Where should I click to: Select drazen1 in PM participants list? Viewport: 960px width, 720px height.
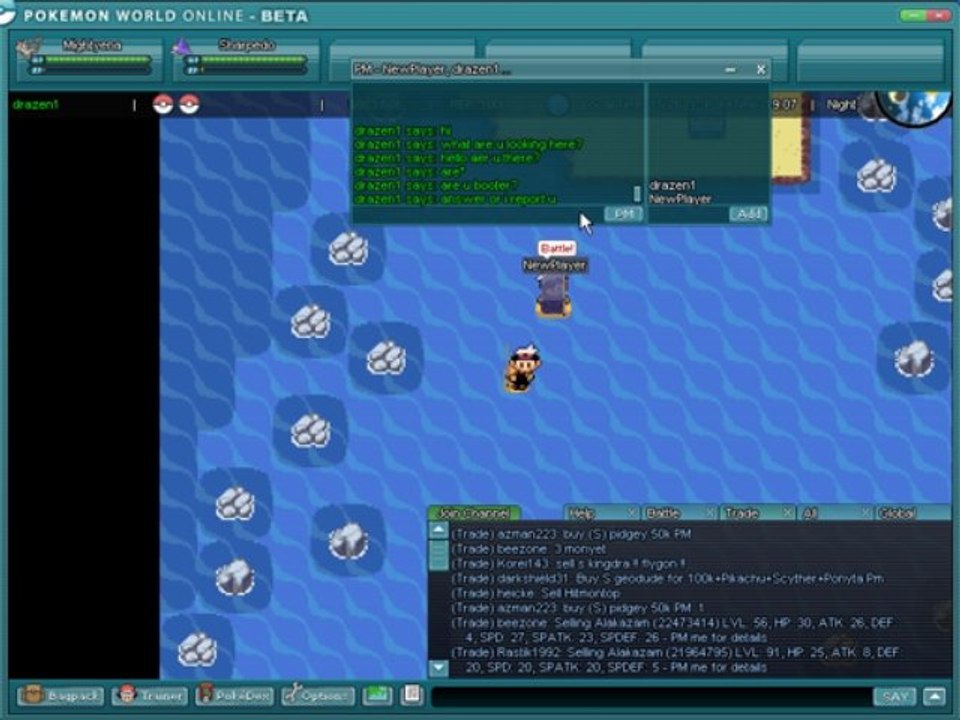[672, 185]
